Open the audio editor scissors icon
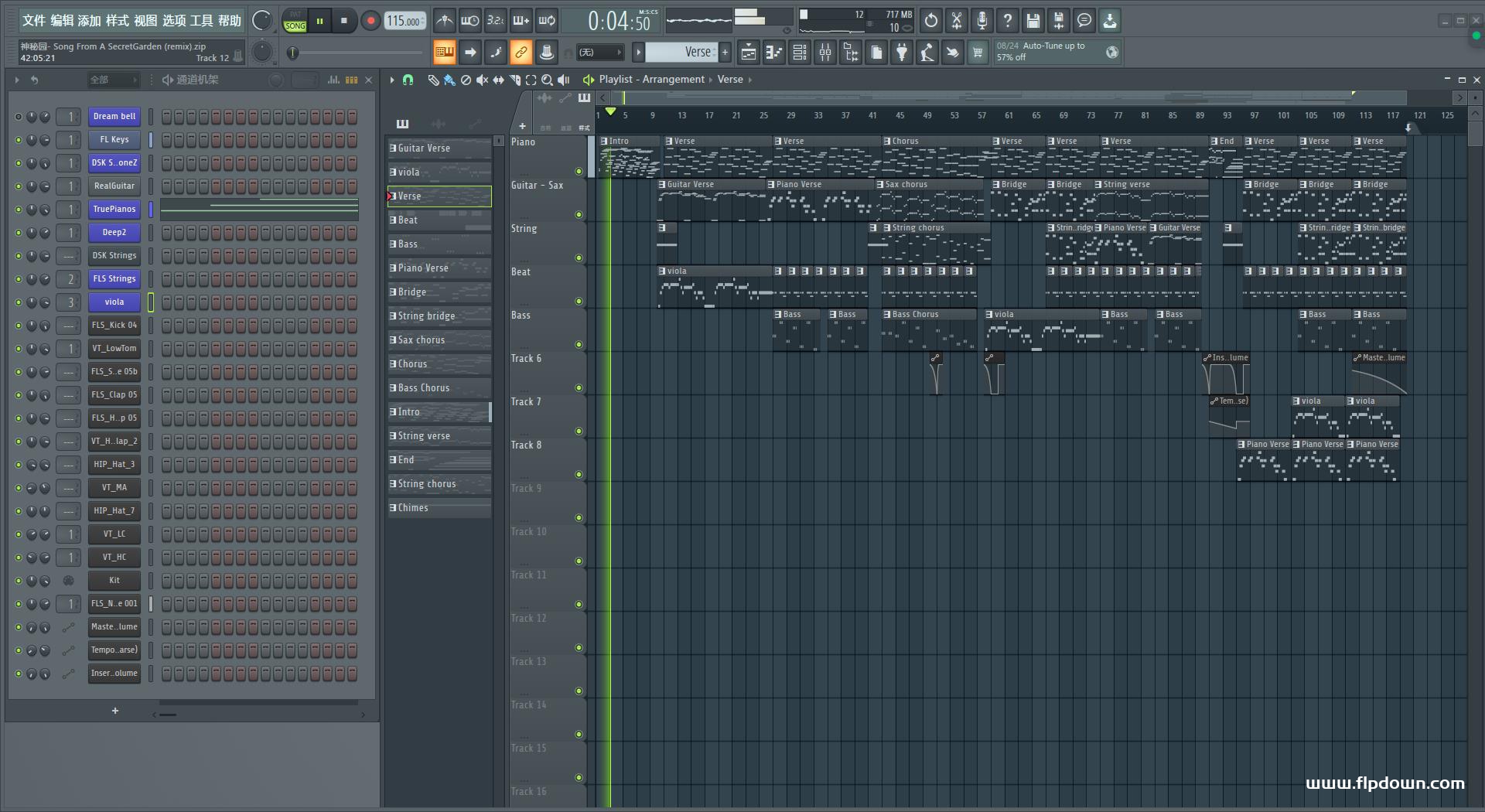 click(957, 21)
